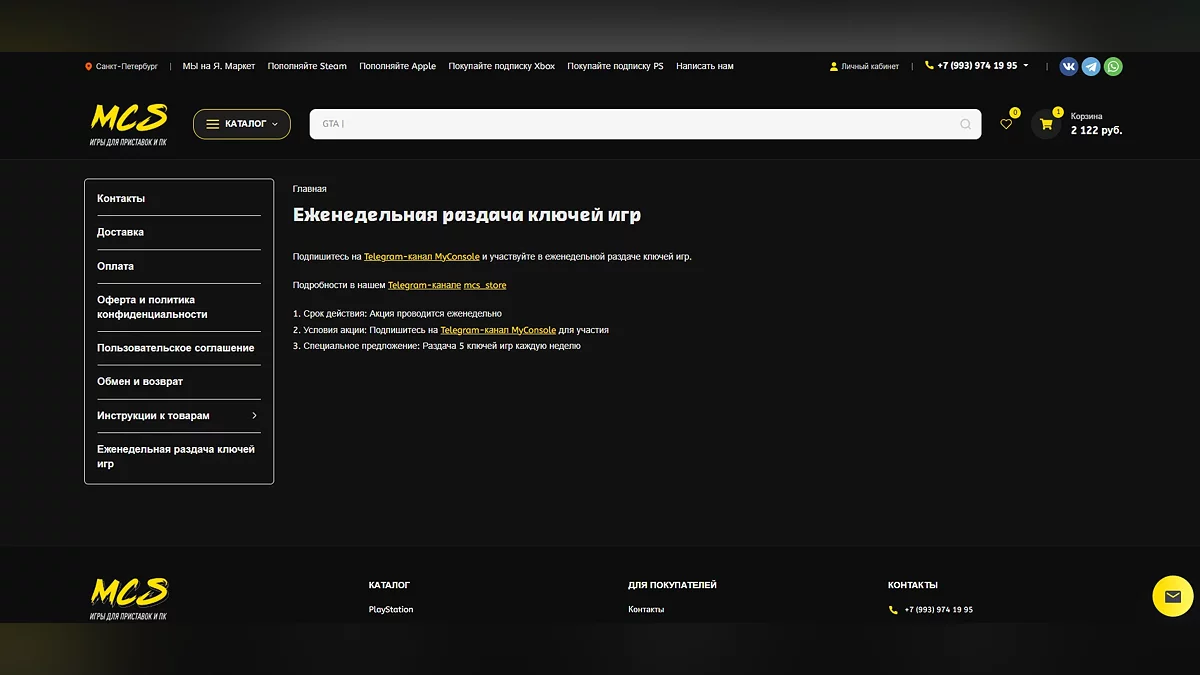Open Обмен и возврат sidebar item
The height and width of the screenshot is (675, 1200).
[x=140, y=381]
